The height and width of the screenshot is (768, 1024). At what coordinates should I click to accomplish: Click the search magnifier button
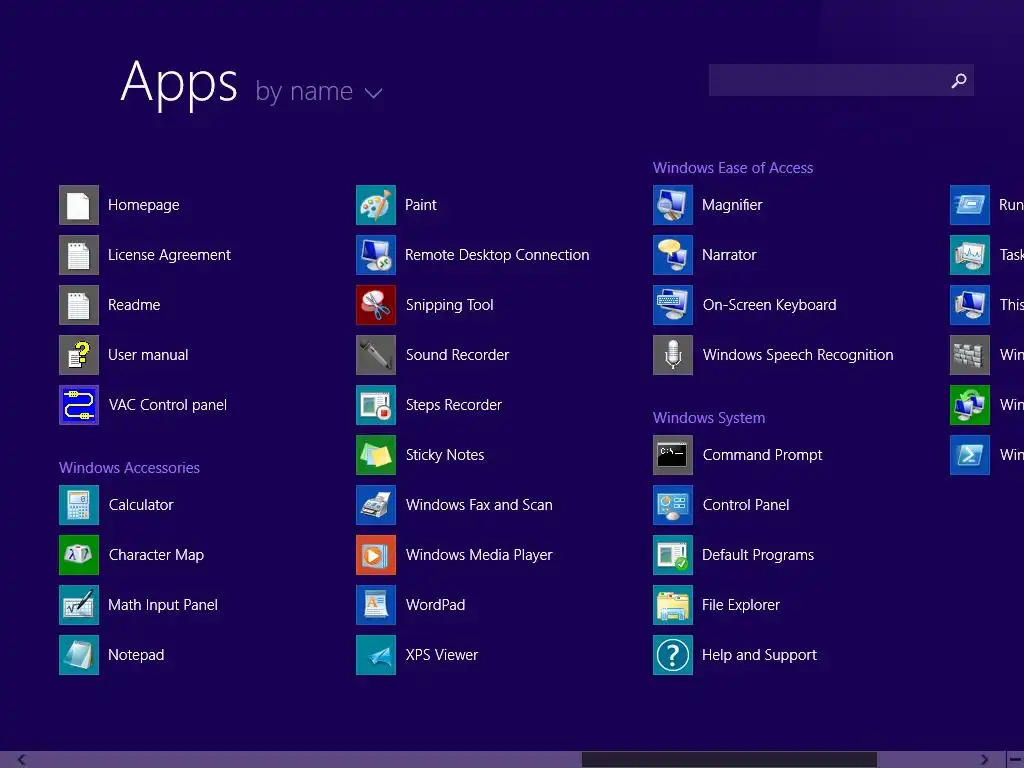click(x=959, y=80)
